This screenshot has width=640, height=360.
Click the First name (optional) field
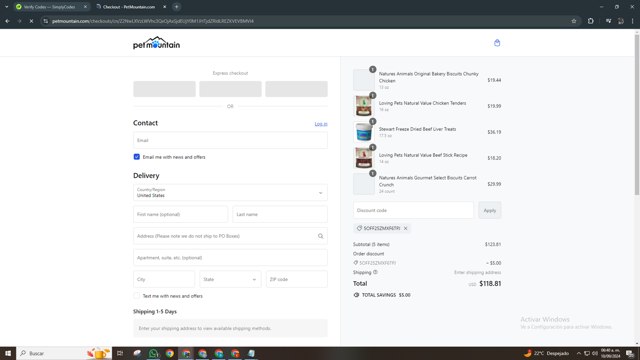[x=180, y=214]
